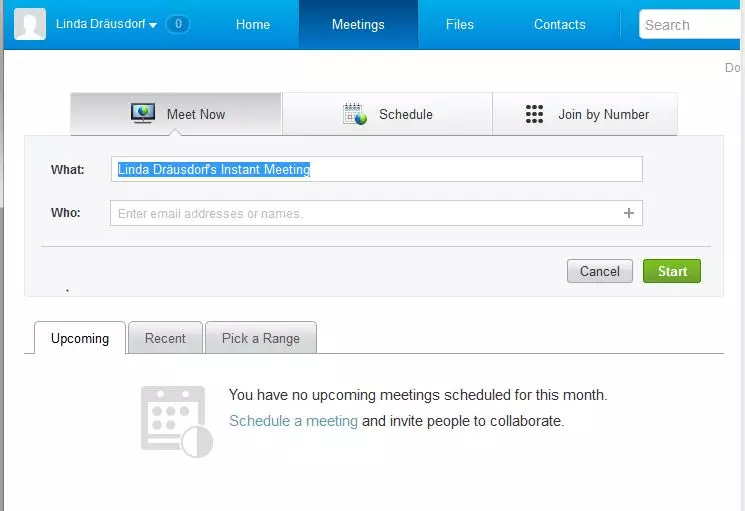Expand the Linda Dräusdorf user dropdown
The image size is (745, 511).
click(x=106, y=24)
